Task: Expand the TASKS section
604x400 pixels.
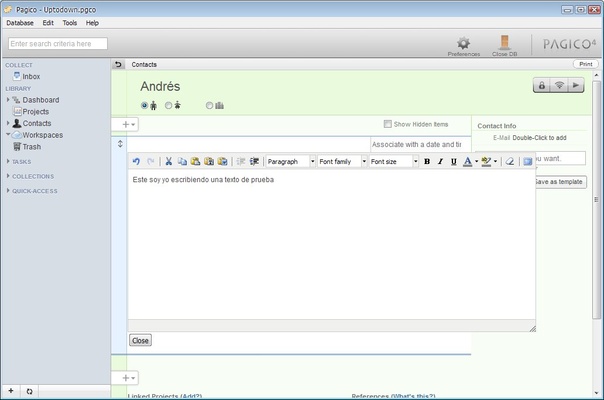Action: (8, 161)
